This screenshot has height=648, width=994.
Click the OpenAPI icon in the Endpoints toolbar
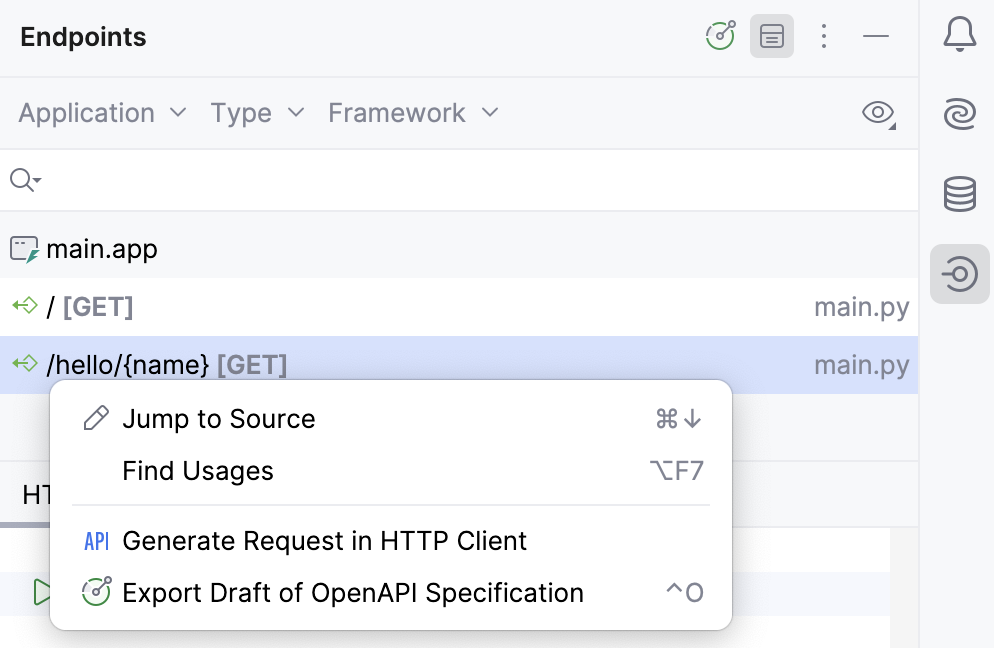pyautogui.click(x=720, y=36)
